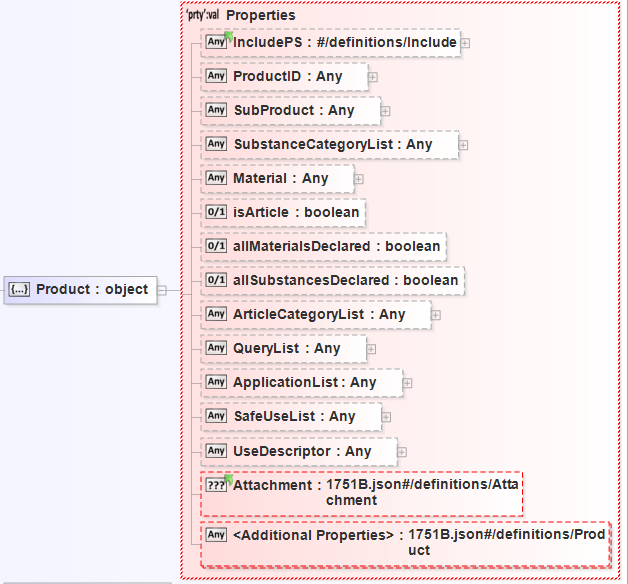Click the 0/1 badge beside isArticle

pyautogui.click(x=216, y=212)
